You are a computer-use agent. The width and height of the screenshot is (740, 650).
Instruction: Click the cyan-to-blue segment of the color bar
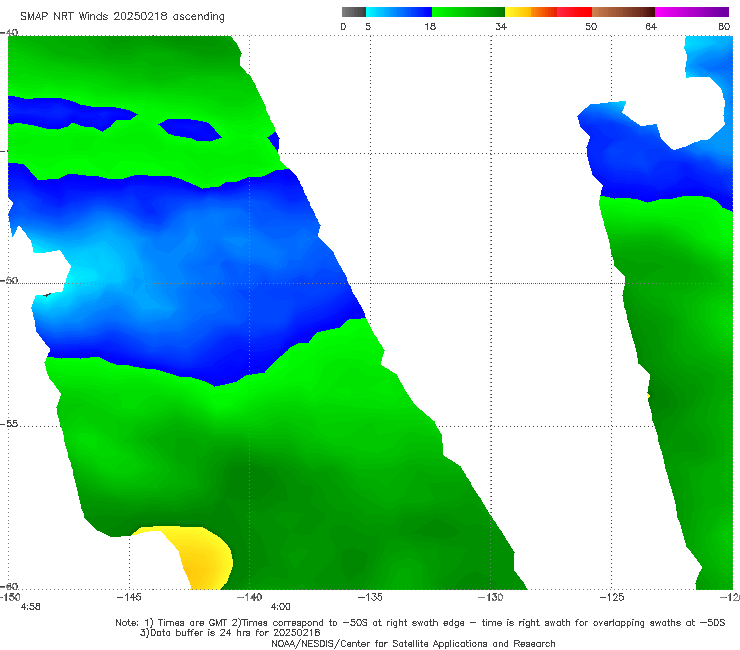(x=399, y=12)
